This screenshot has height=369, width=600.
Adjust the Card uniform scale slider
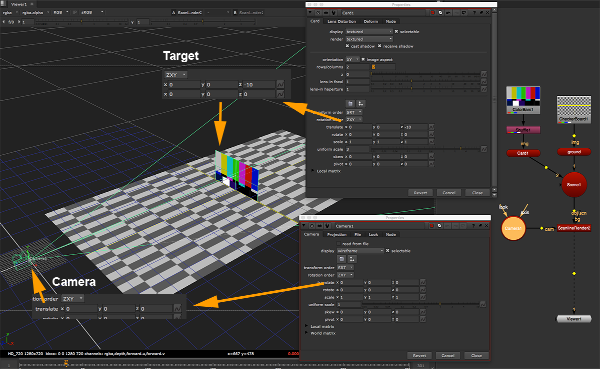tap(426, 149)
